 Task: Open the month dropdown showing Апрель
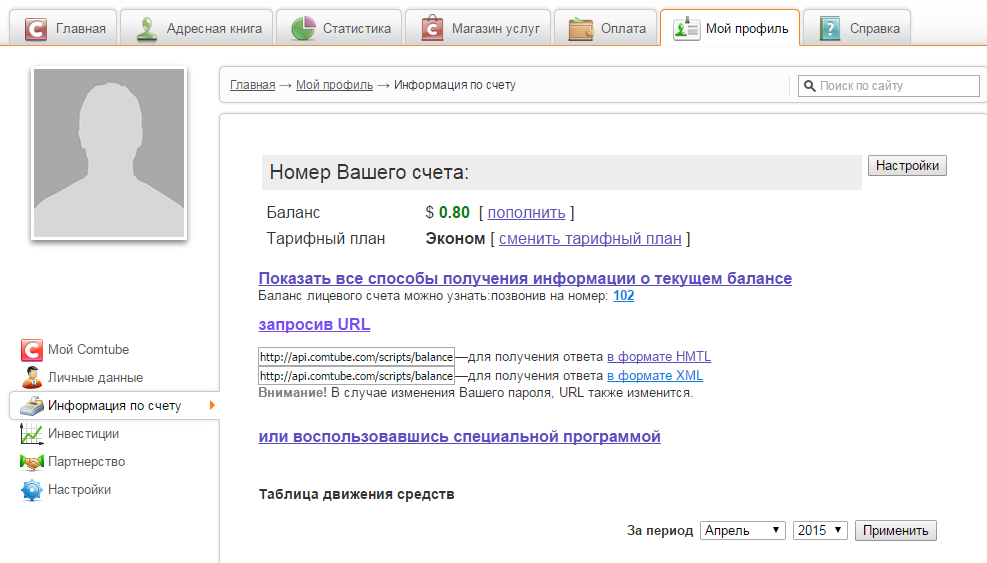click(743, 530)
